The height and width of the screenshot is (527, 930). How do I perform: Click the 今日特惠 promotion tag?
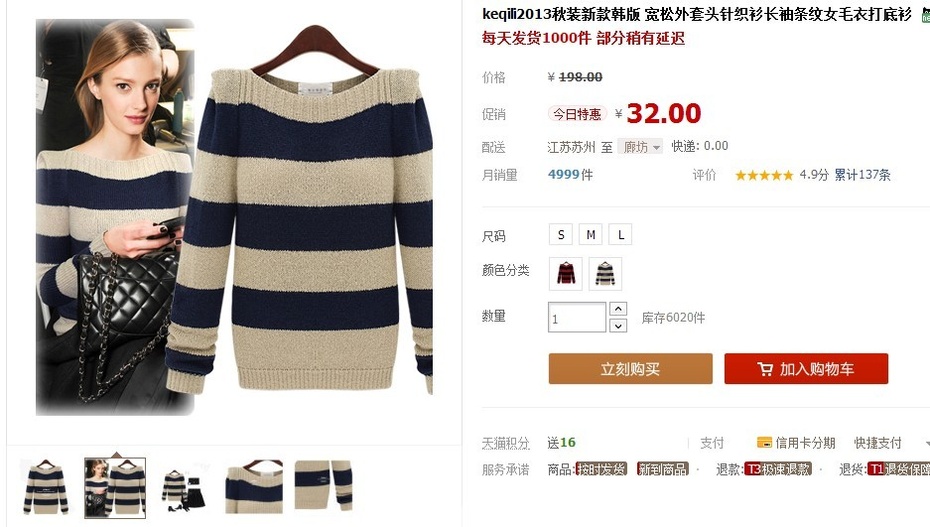[x=577, y=114]
